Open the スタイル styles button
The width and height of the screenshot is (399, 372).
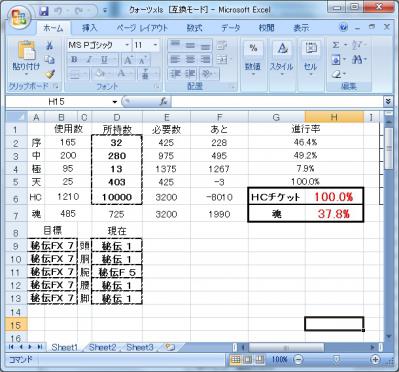point(282,59)
